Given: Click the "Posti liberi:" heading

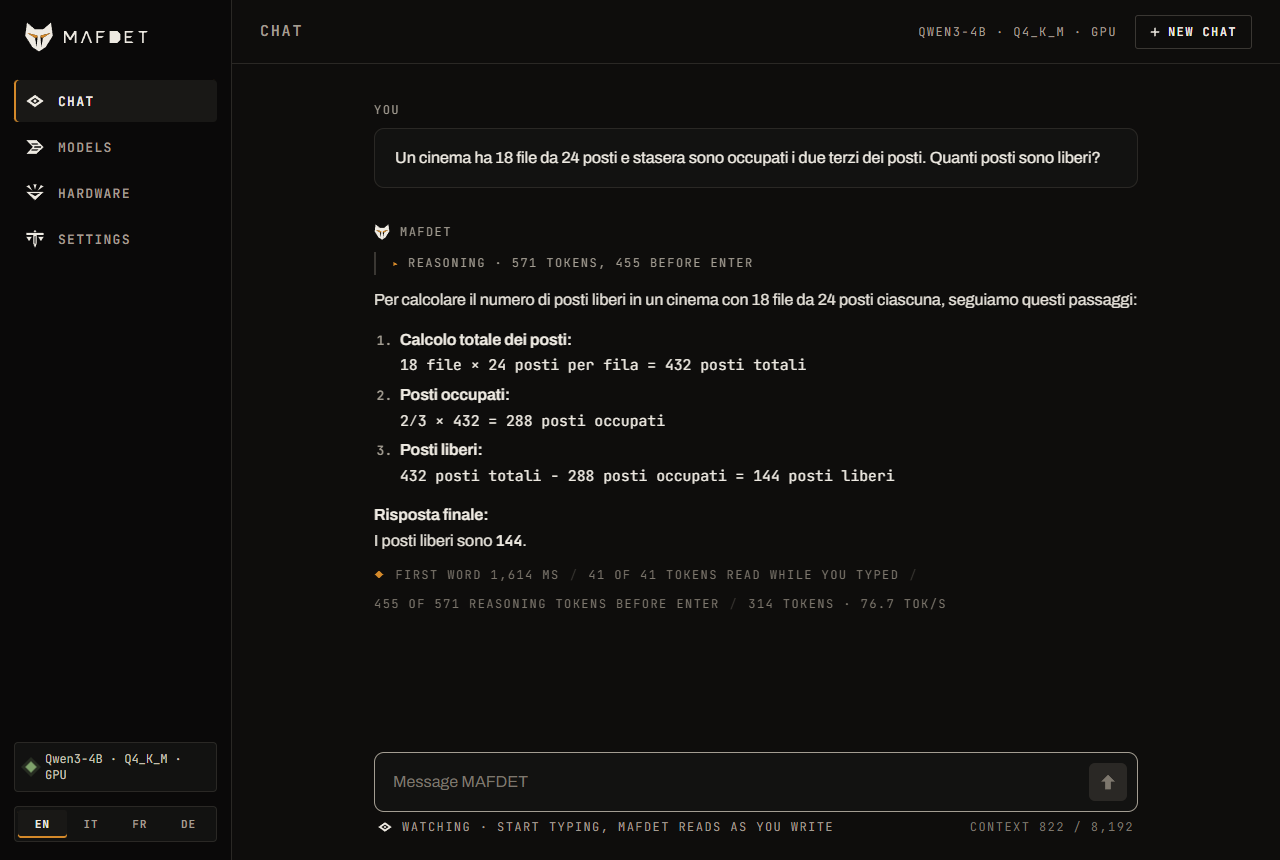Looking at the screenshot, I should pos(441,450).
